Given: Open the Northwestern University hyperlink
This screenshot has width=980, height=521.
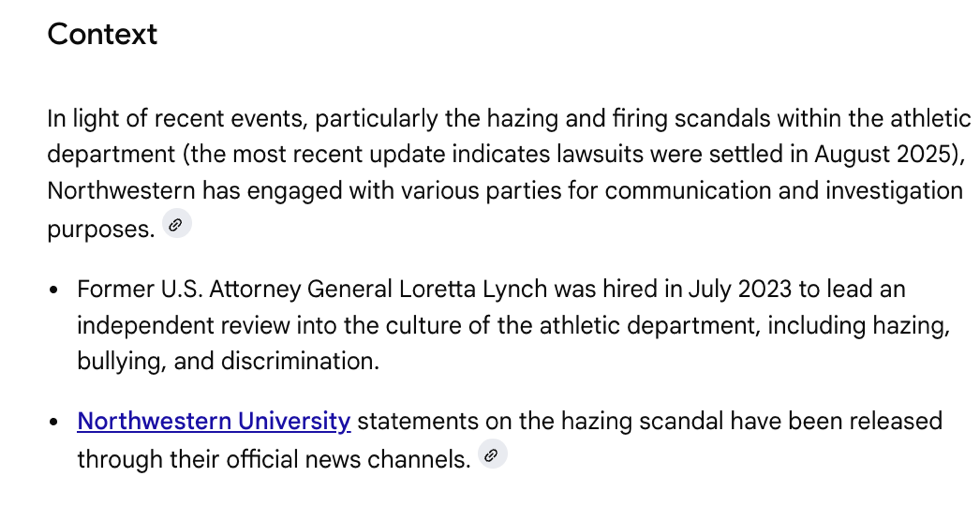Looking at the screenshot, I should pos(213,421).
